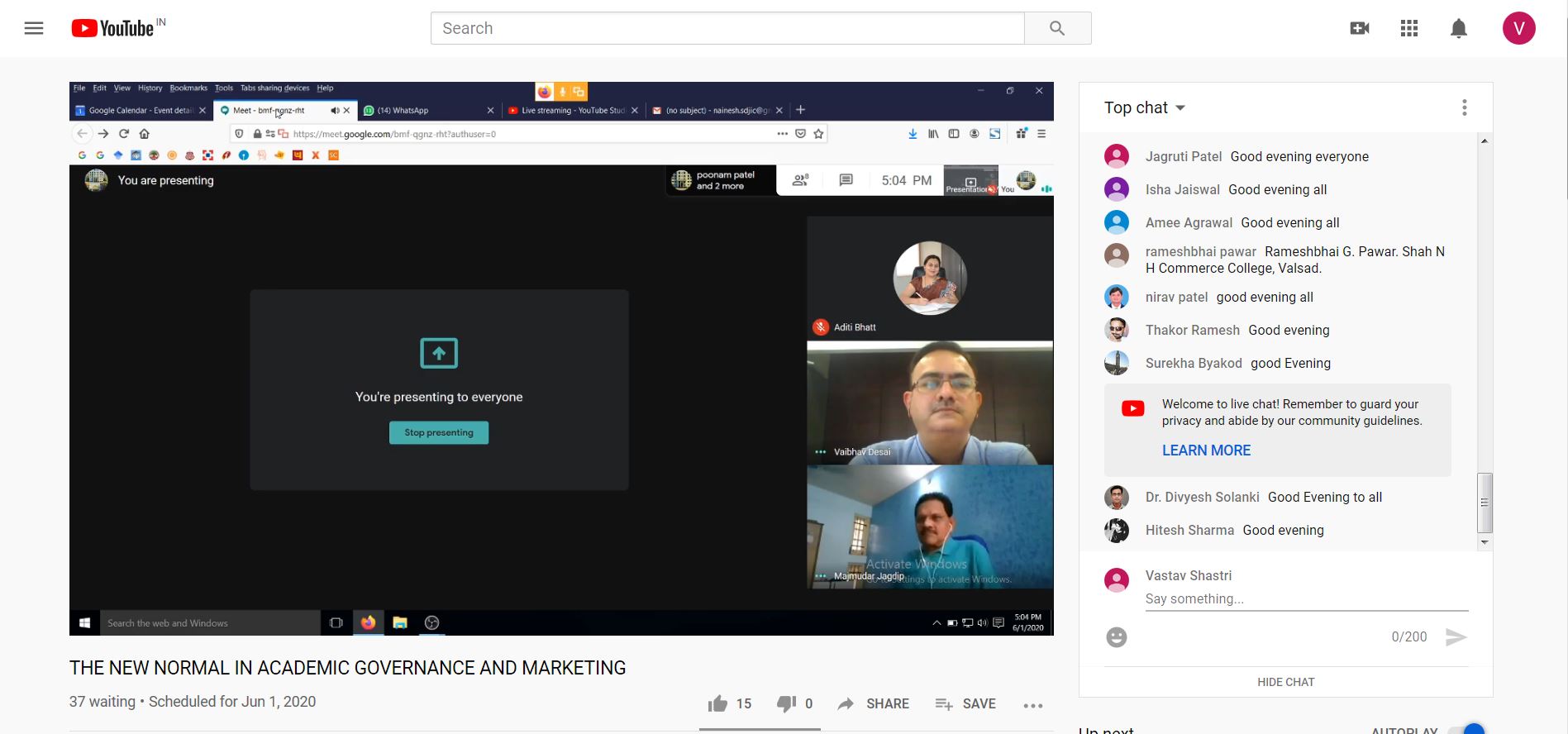Click the like count 15
Image resolution: width=1568 pixels, height=734 pixels.
click(744, 703)
